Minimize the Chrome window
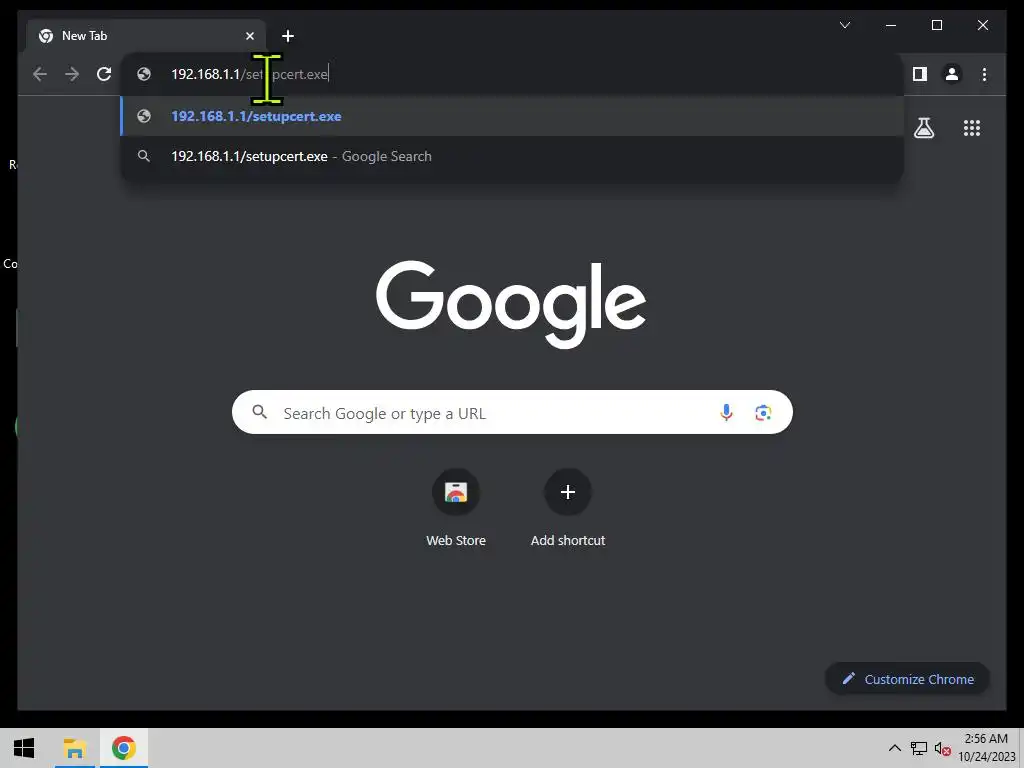1024x768 pixels. tap(891, 25)
